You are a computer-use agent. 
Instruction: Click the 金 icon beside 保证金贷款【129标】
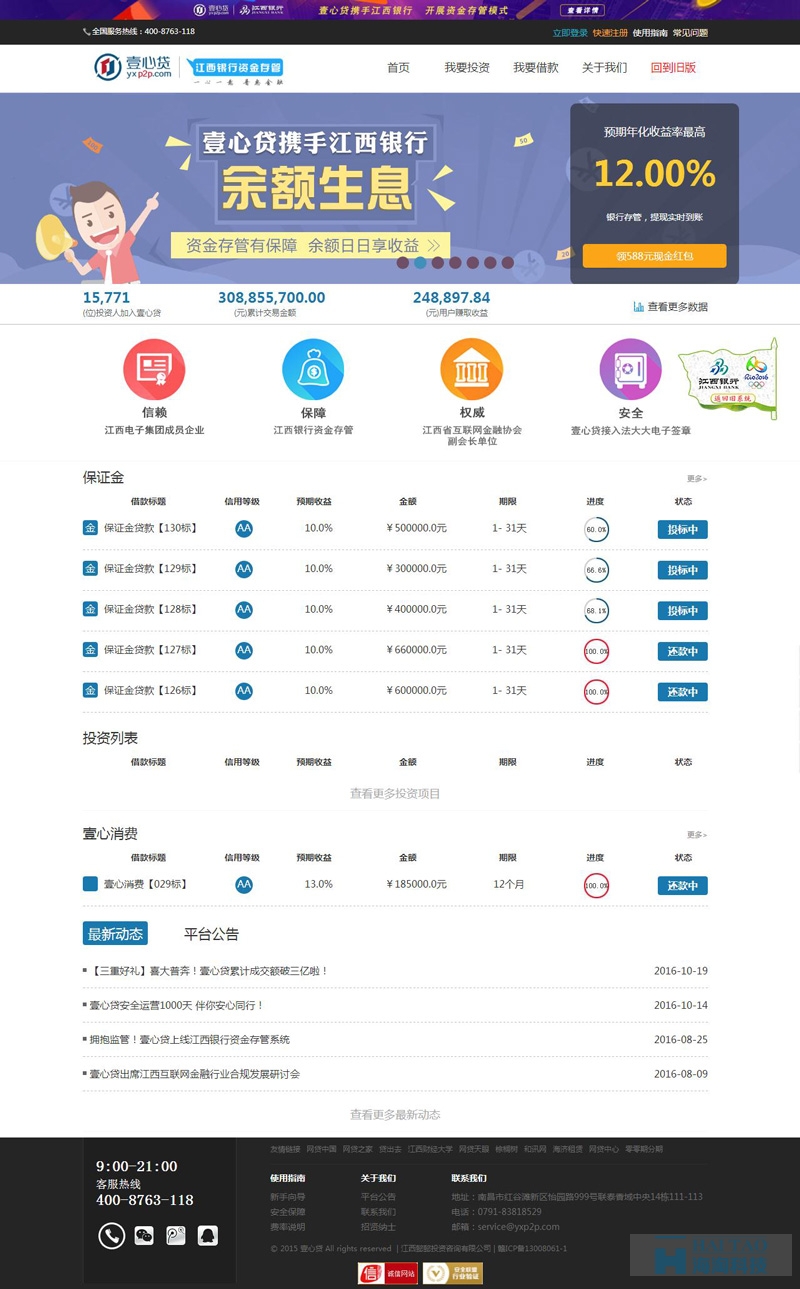pyautogui.click(x=90, y=569)
